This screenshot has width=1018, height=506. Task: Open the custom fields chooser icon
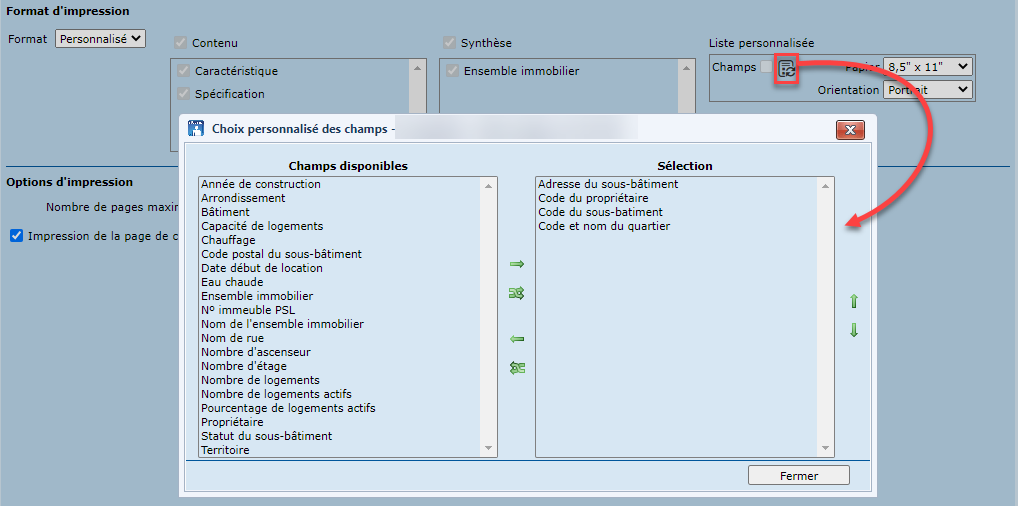click(x=787, y=69)
